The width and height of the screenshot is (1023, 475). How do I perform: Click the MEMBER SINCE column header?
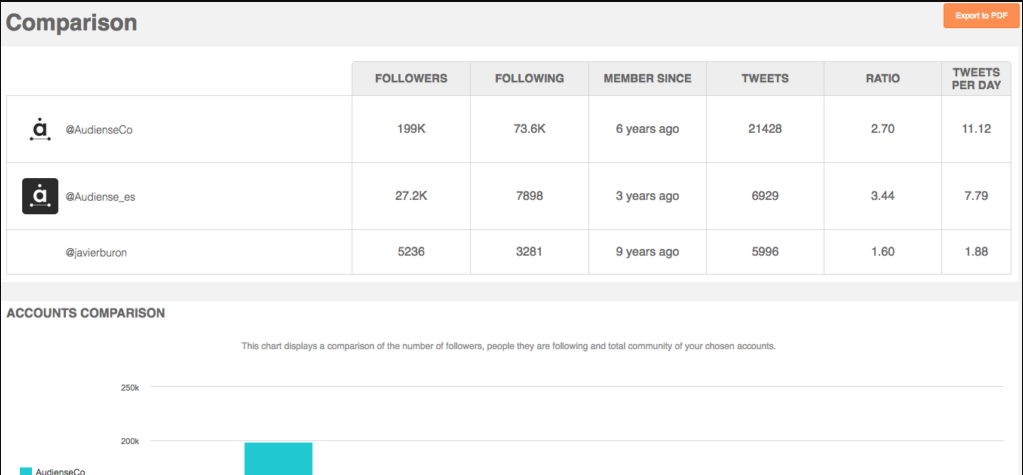pos(647,78)
